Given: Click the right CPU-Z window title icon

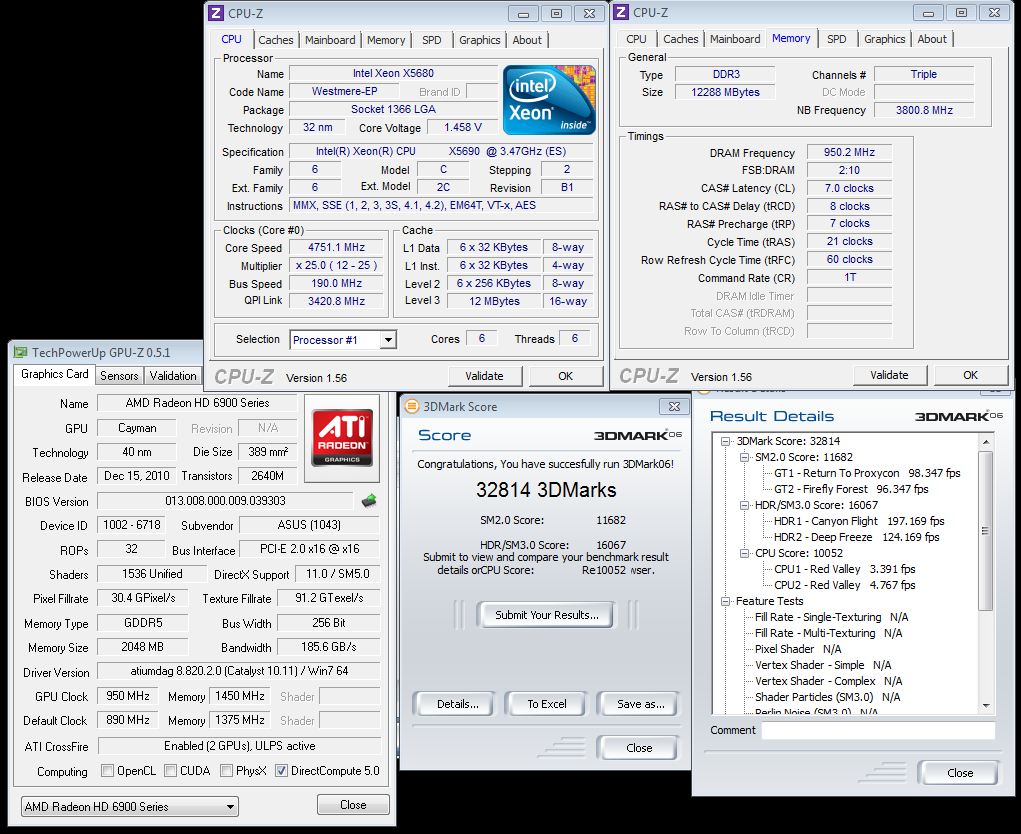Looking at the screenshot, I should click(x=621, y=12).
